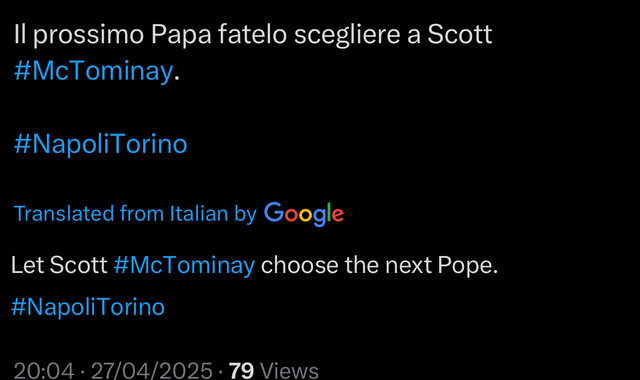Click 'Scott' ending the first Italian line
This screenshot has width=640, height=380.
tap(460, 34)
